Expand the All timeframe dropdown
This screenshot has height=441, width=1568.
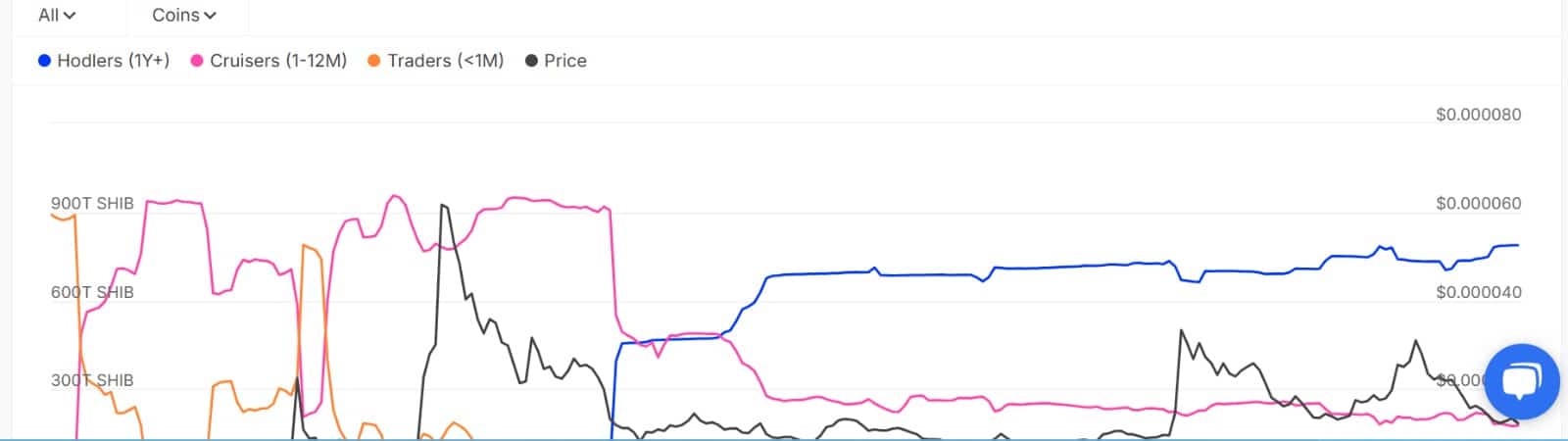pyautogui.click(x=57, y=15)
